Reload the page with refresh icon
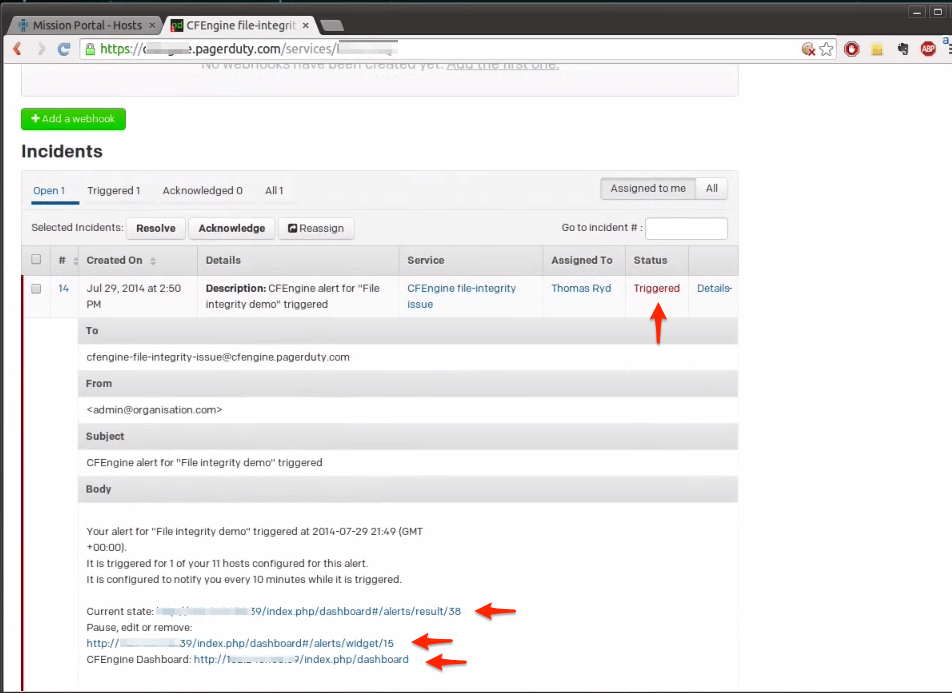Screen dimensions: 952x693 point(64,48)
